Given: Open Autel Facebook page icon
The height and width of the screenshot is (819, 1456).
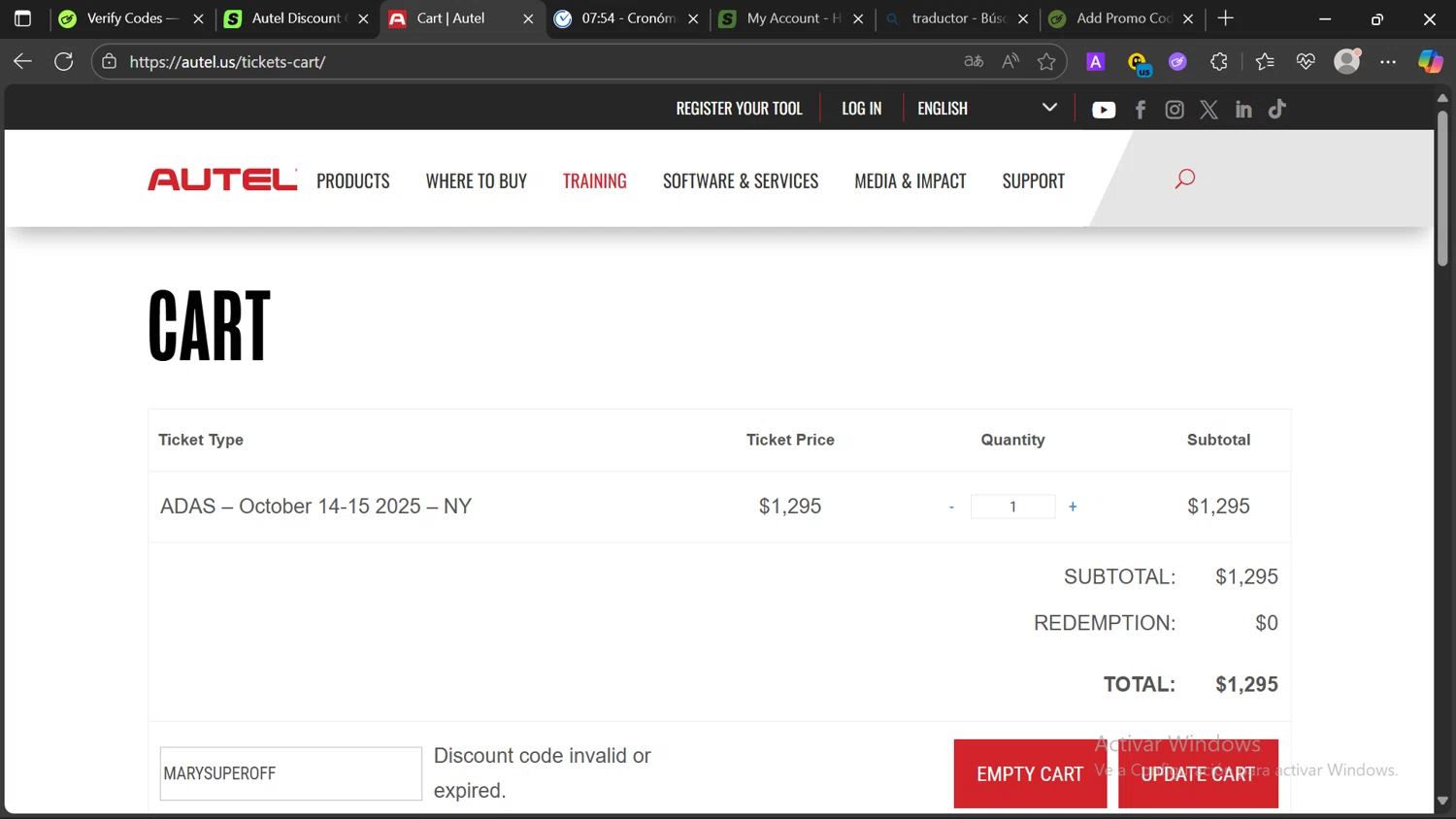Looking at the screenshot, I should (x=1141, y=110).
